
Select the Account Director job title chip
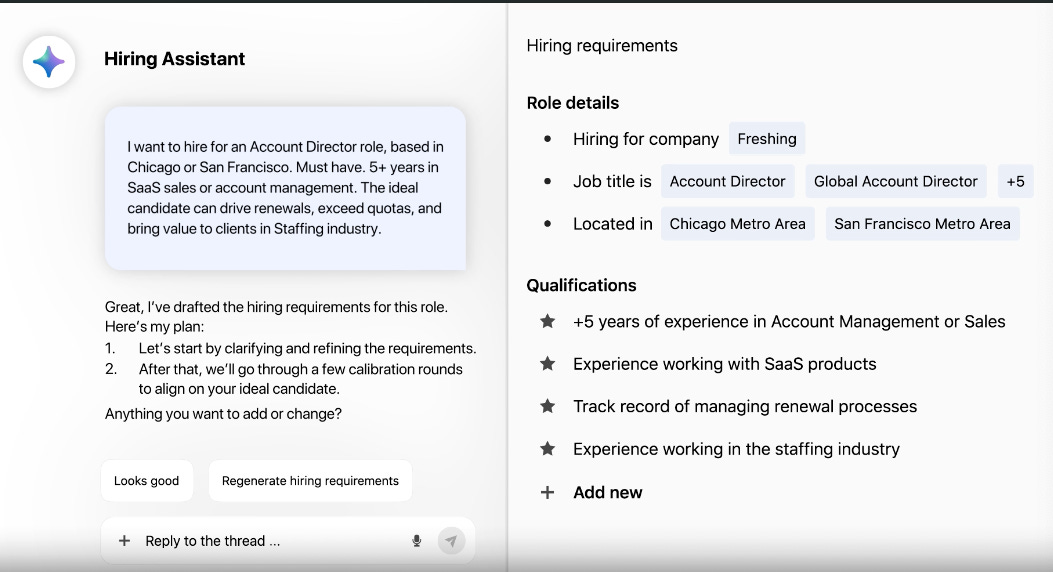click(727, 181)
